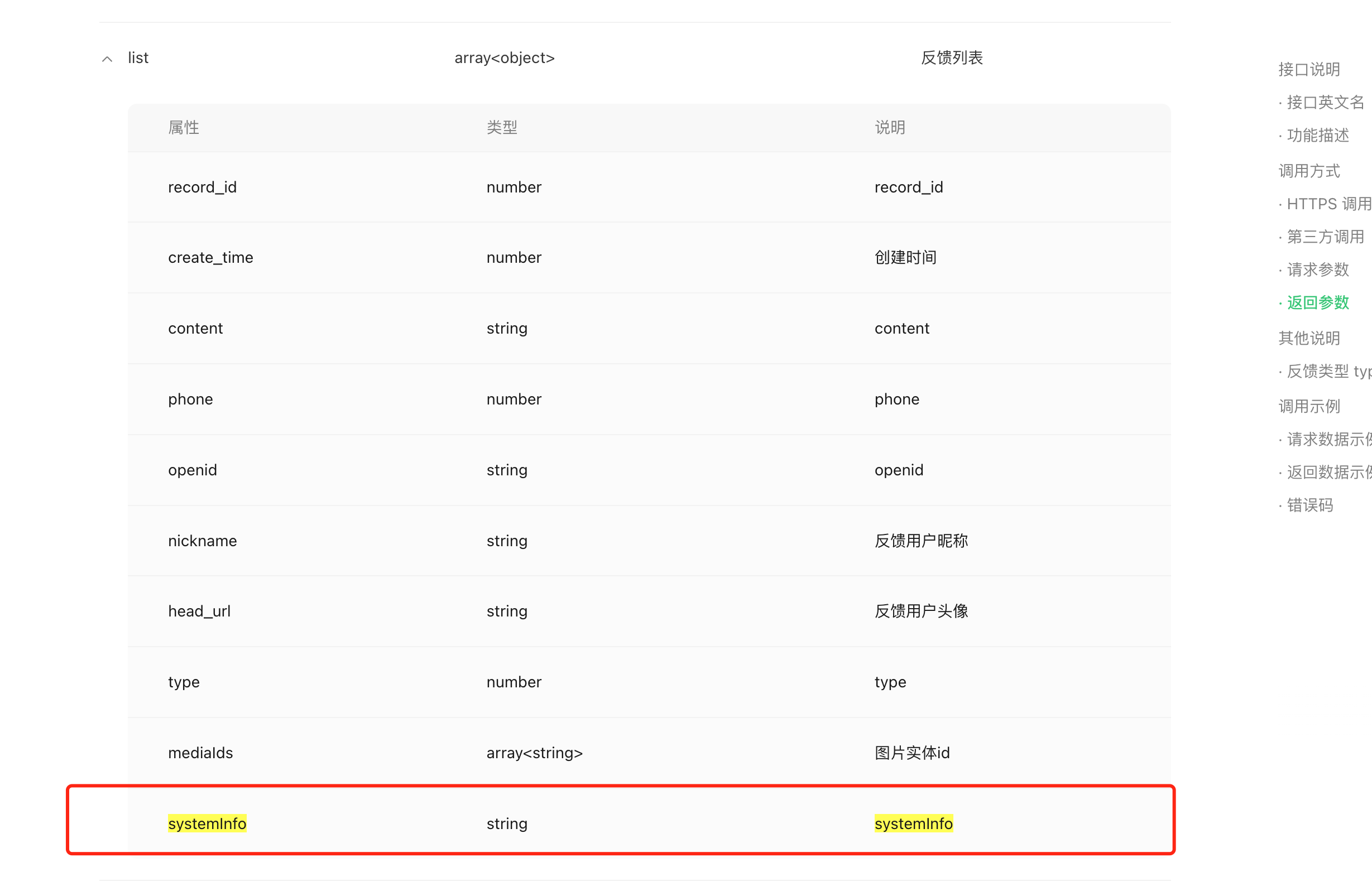The width and height of the screenshot is (1372, 896).
Task: Go to 反馈类型 type anchor
Action: click(x=1327, y=371)
